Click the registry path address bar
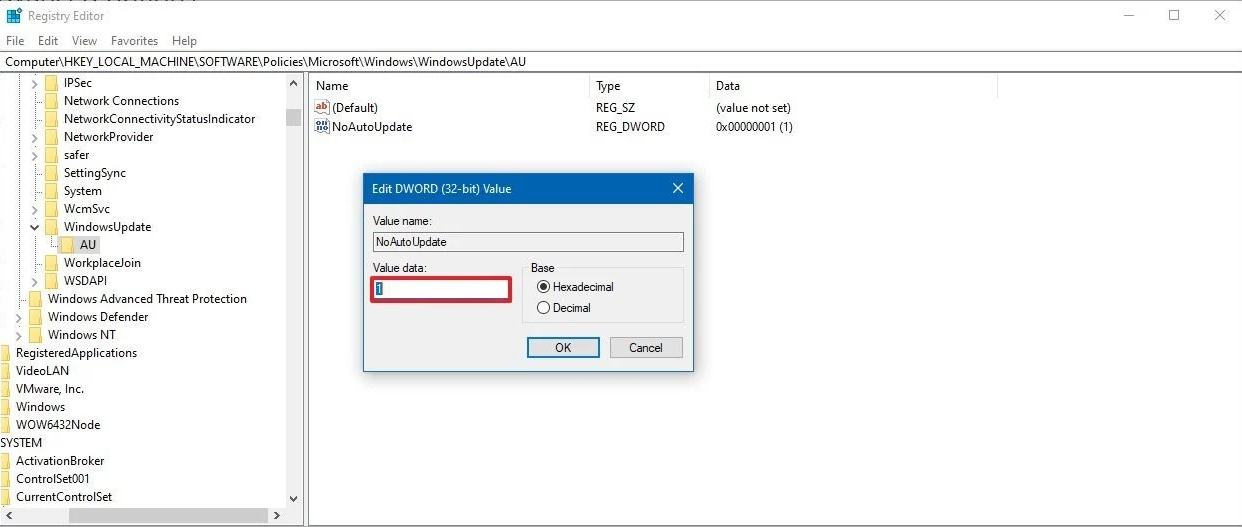This screenshot has width=1242, height=527. point(621,61)
